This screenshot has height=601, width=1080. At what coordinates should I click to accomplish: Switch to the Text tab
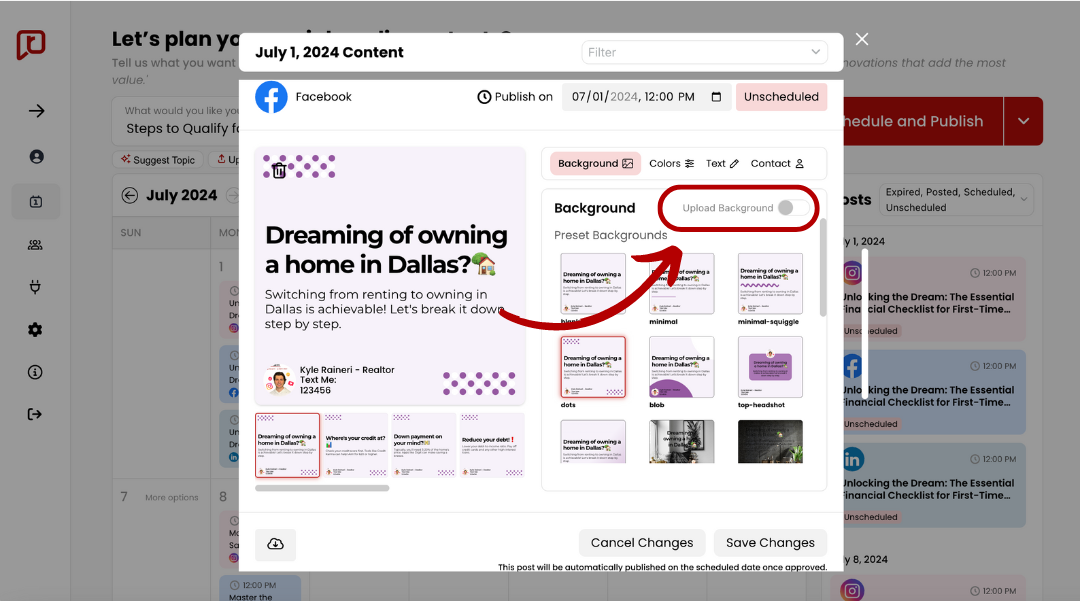point(722,164)
